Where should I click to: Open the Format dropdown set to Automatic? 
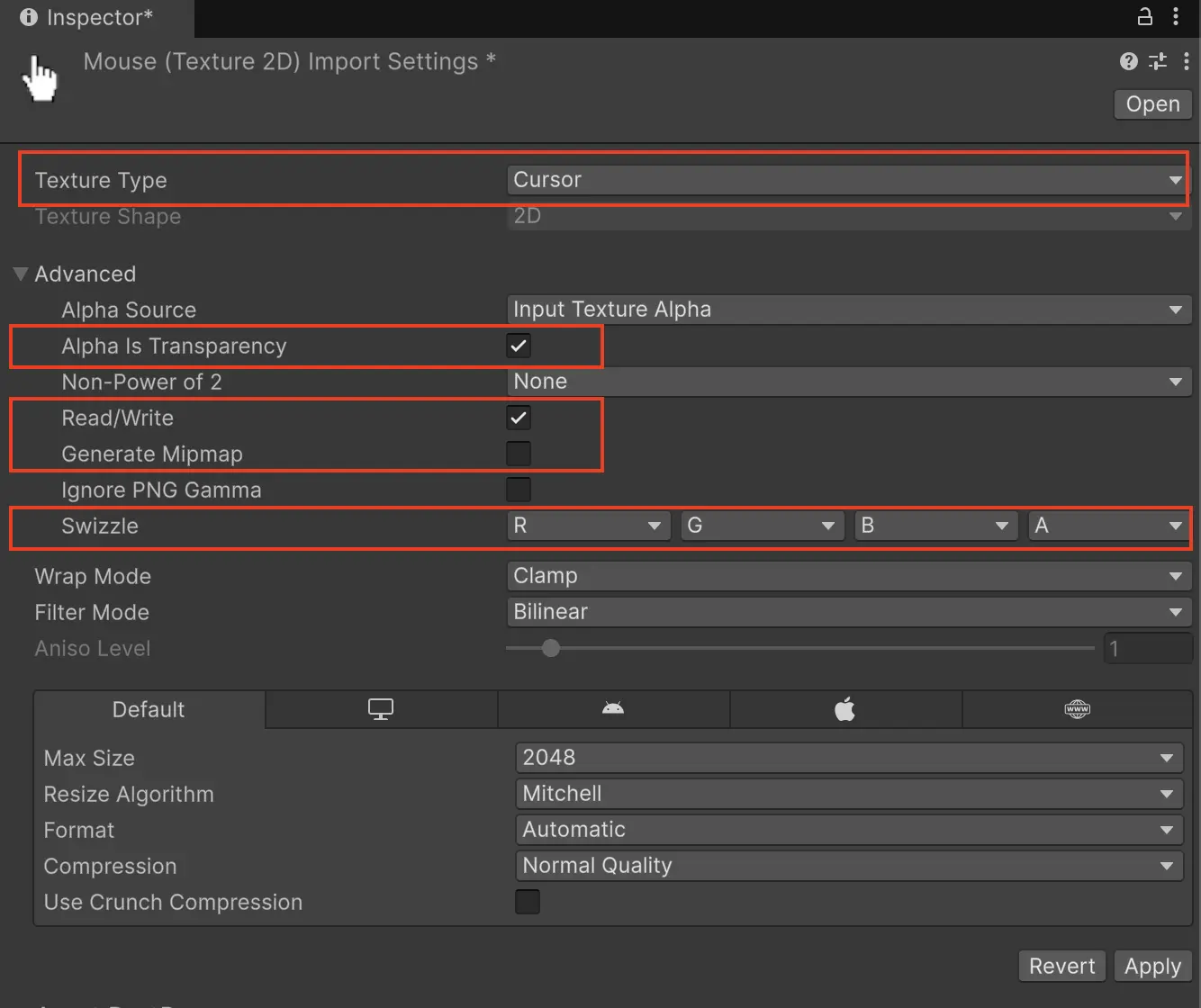[x=849, y=830]
